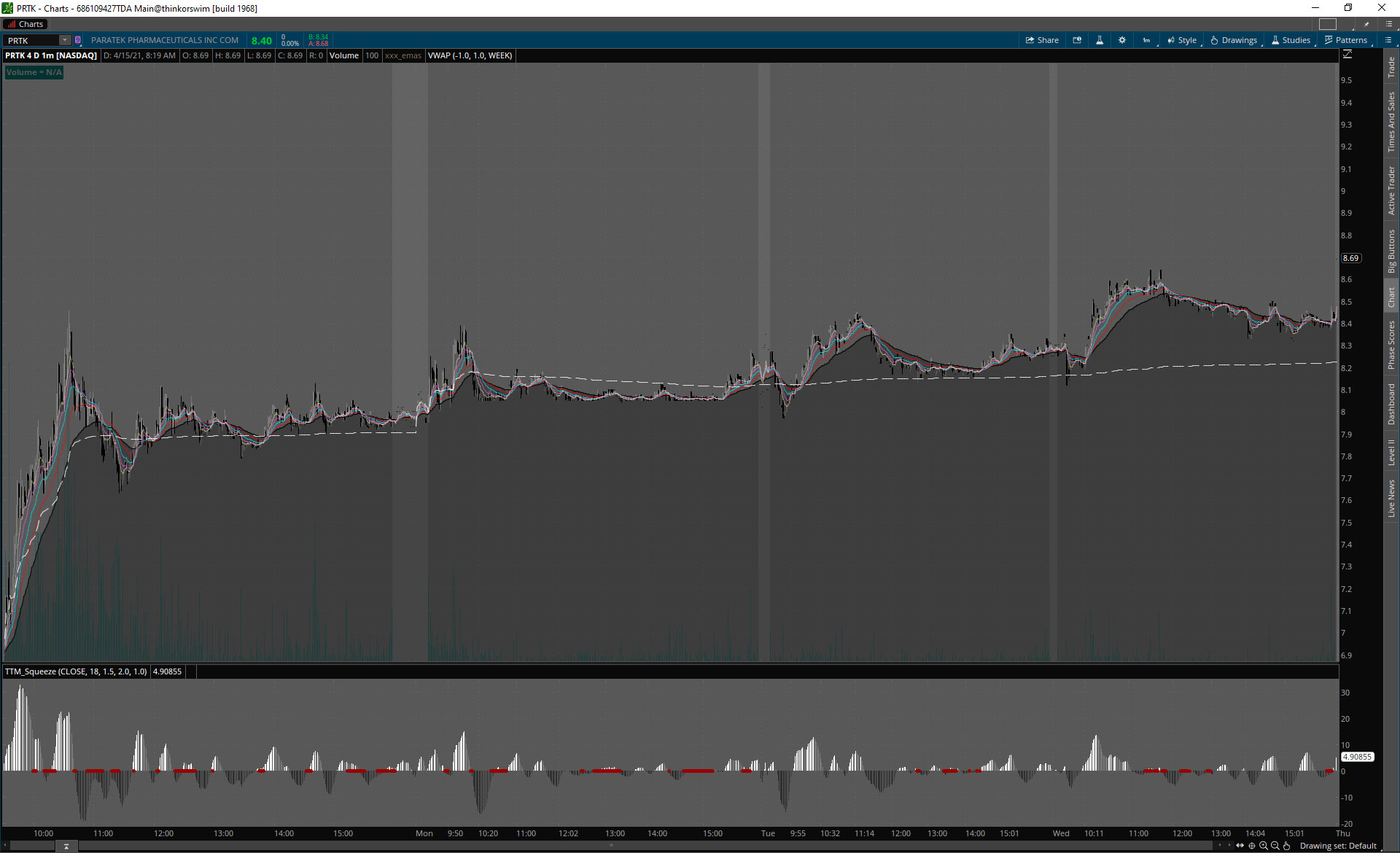Open the PRTK symbol dropdown arrow
Viewport: 1400px width, 853px height.
(x=64, y=40)
